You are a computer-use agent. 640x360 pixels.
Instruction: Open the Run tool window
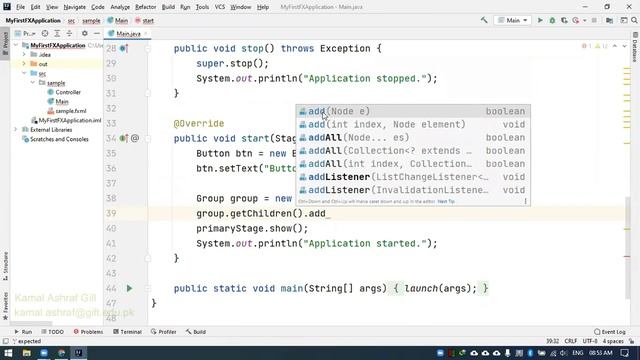pyautogui.click(x=23, y=332)
